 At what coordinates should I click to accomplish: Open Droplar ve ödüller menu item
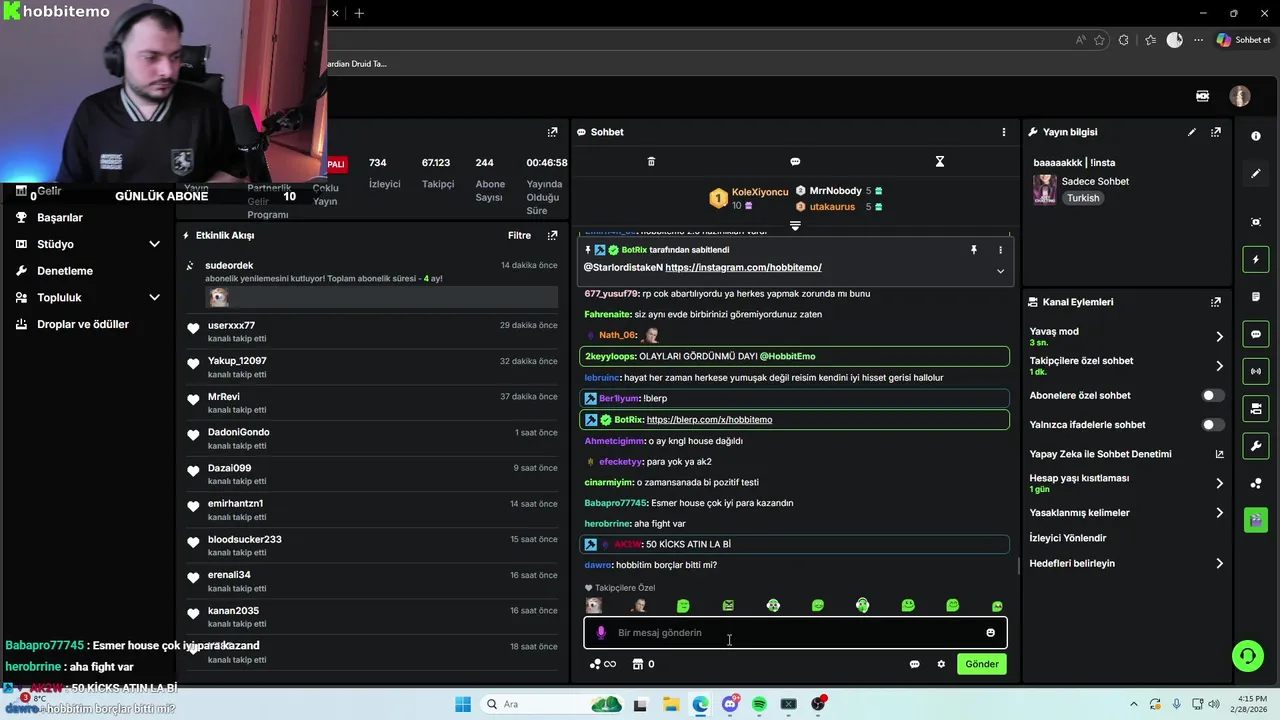click(83, 325)
